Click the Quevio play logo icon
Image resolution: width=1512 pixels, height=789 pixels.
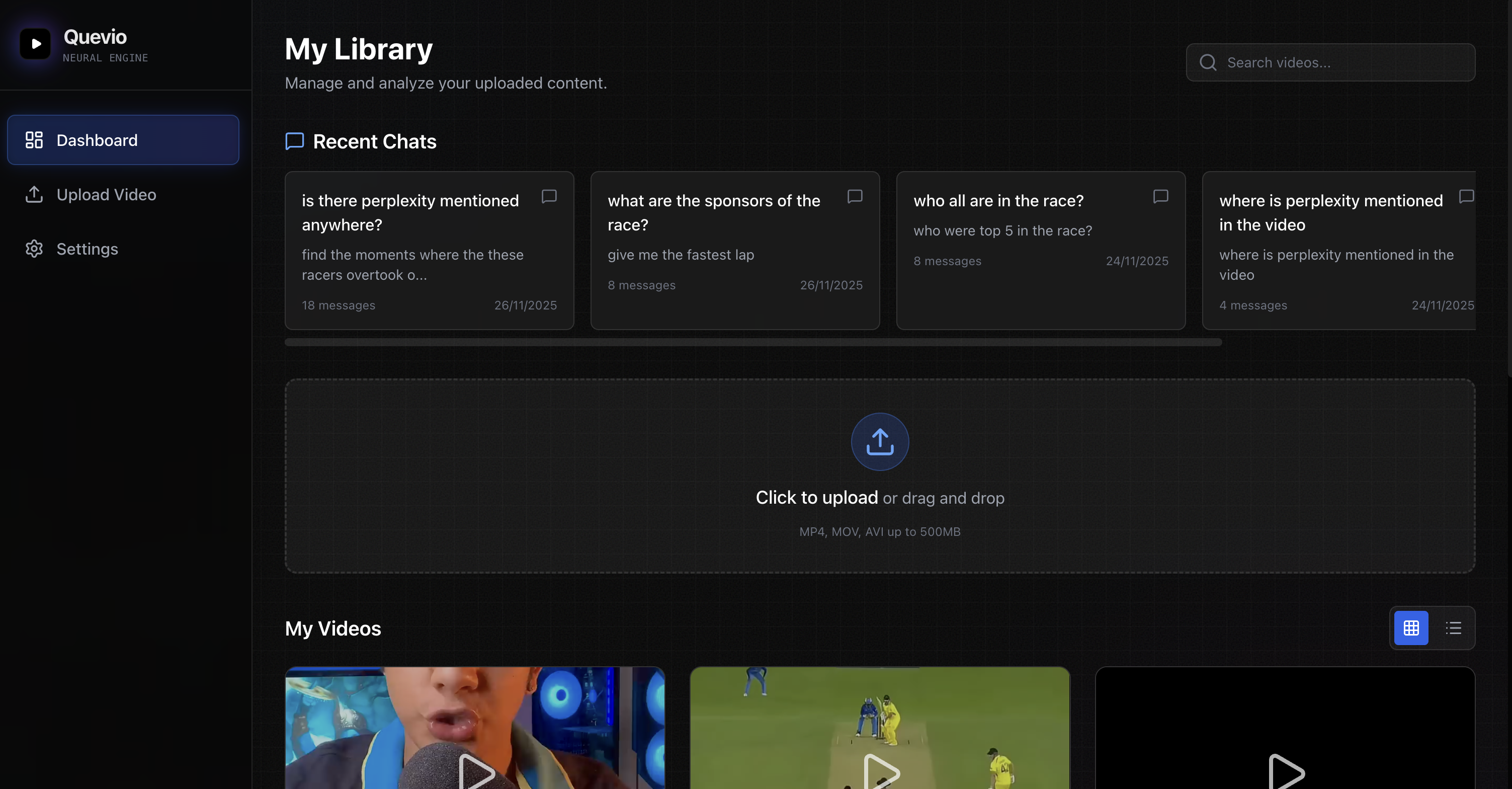pos(35,44)
